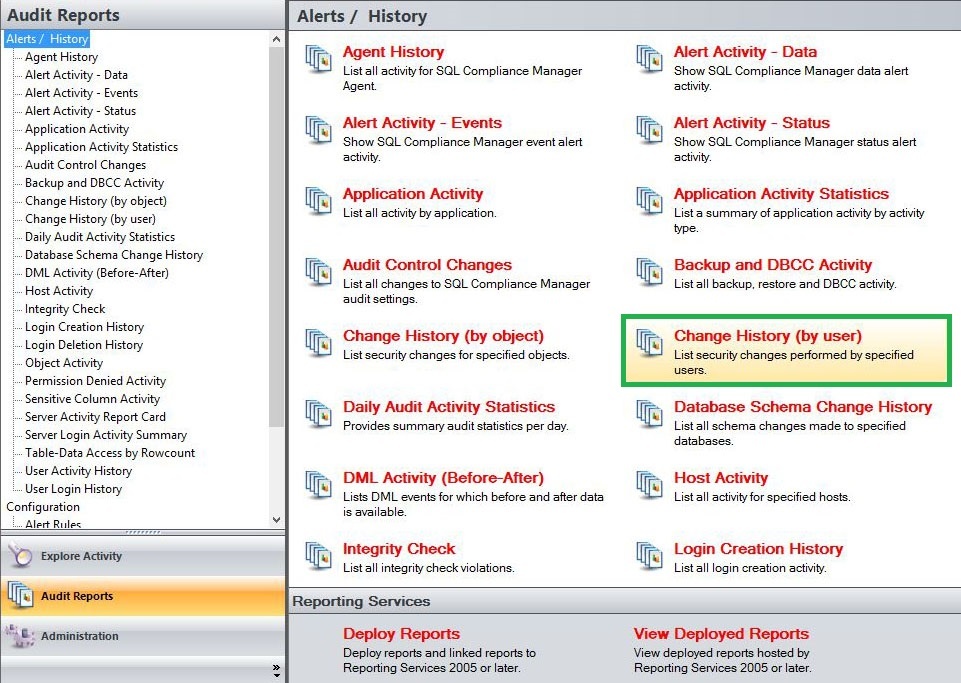The width and height of the screenshot is (961, 683).
Task: Select Object Activity in the tree
Action: 64,363
